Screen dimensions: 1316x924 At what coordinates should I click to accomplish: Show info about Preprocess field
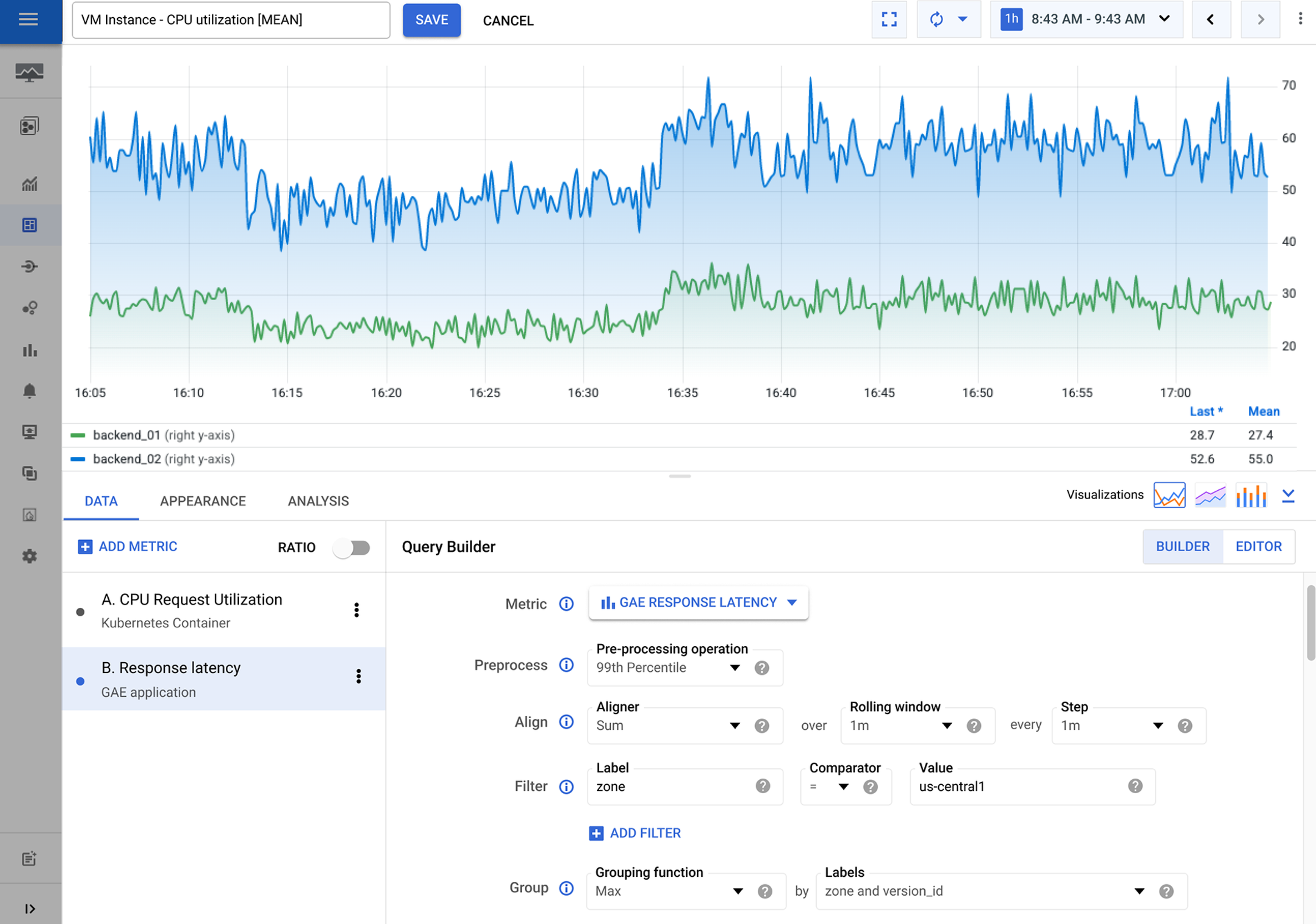(x=566, y=665)
